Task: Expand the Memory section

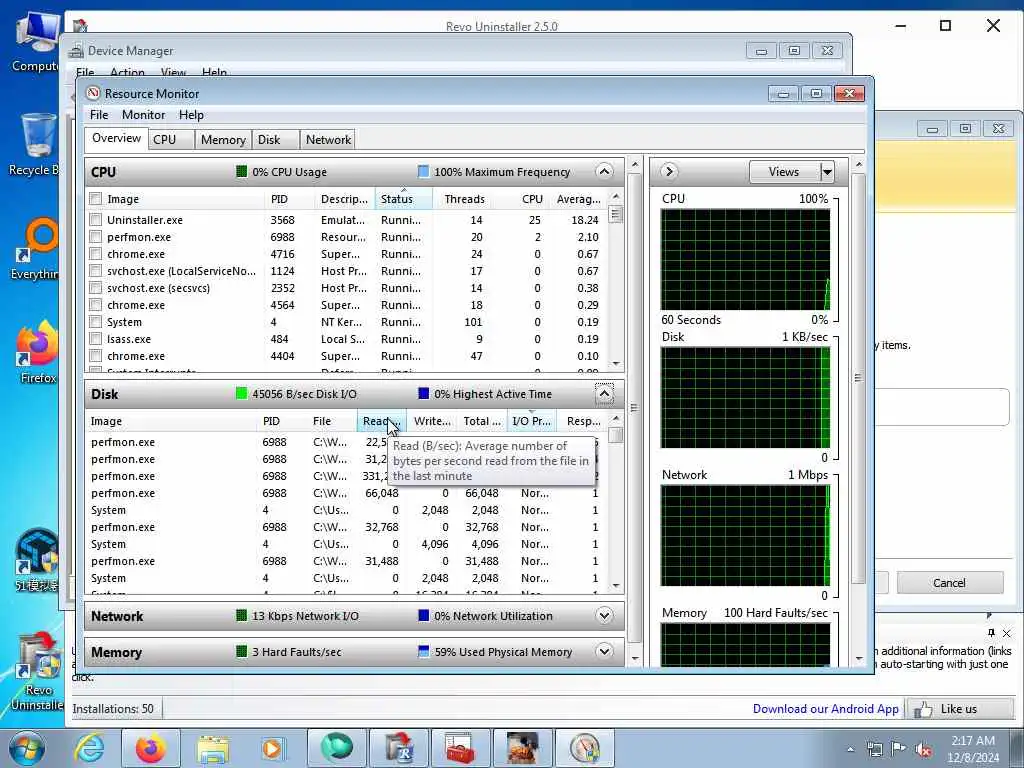Action: pyautogui.click(x=604, y=651)
